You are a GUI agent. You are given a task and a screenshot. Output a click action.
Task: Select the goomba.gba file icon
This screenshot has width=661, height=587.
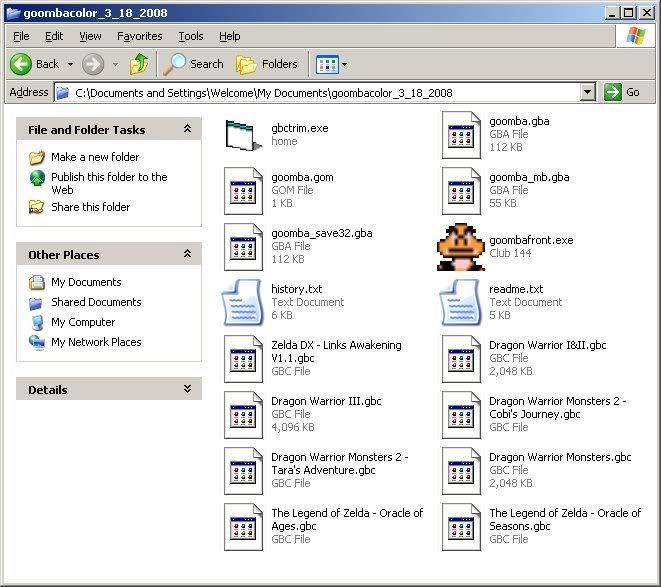coord(461,135)
